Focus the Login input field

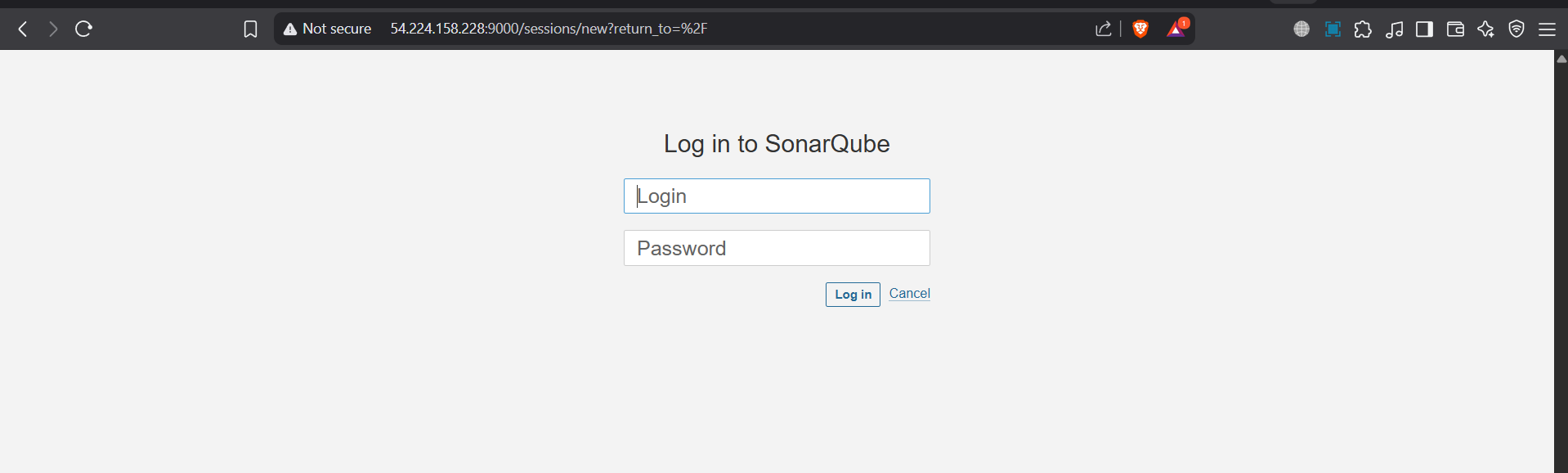(777, 196)
